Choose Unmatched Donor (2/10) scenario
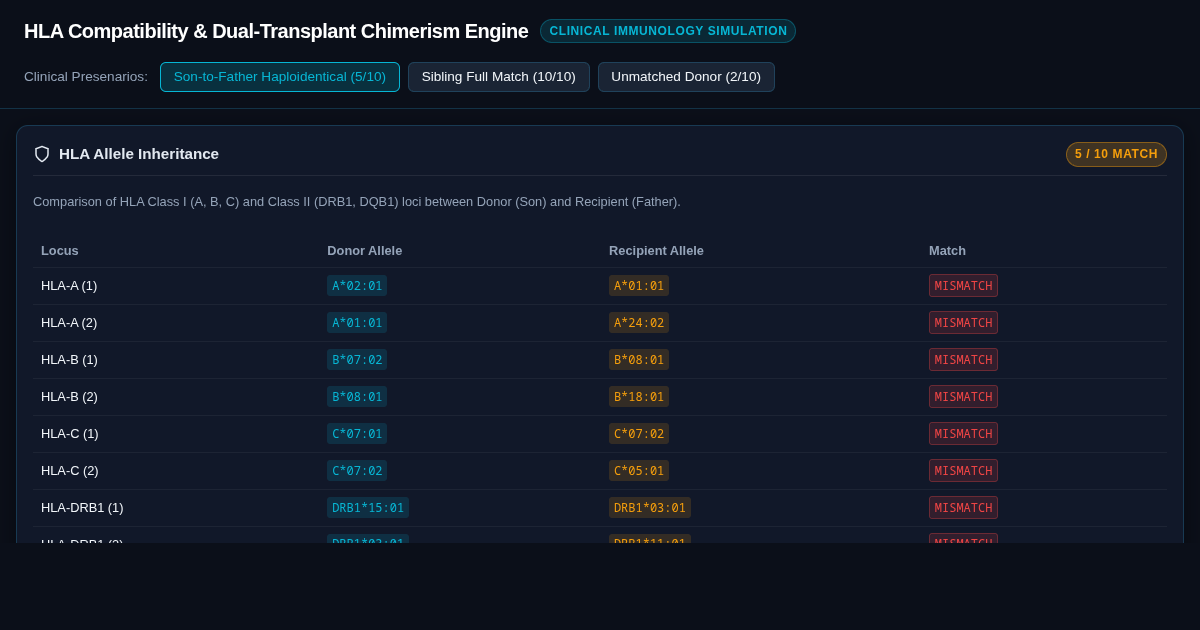Screen dimensions: 1200x630 686,77
